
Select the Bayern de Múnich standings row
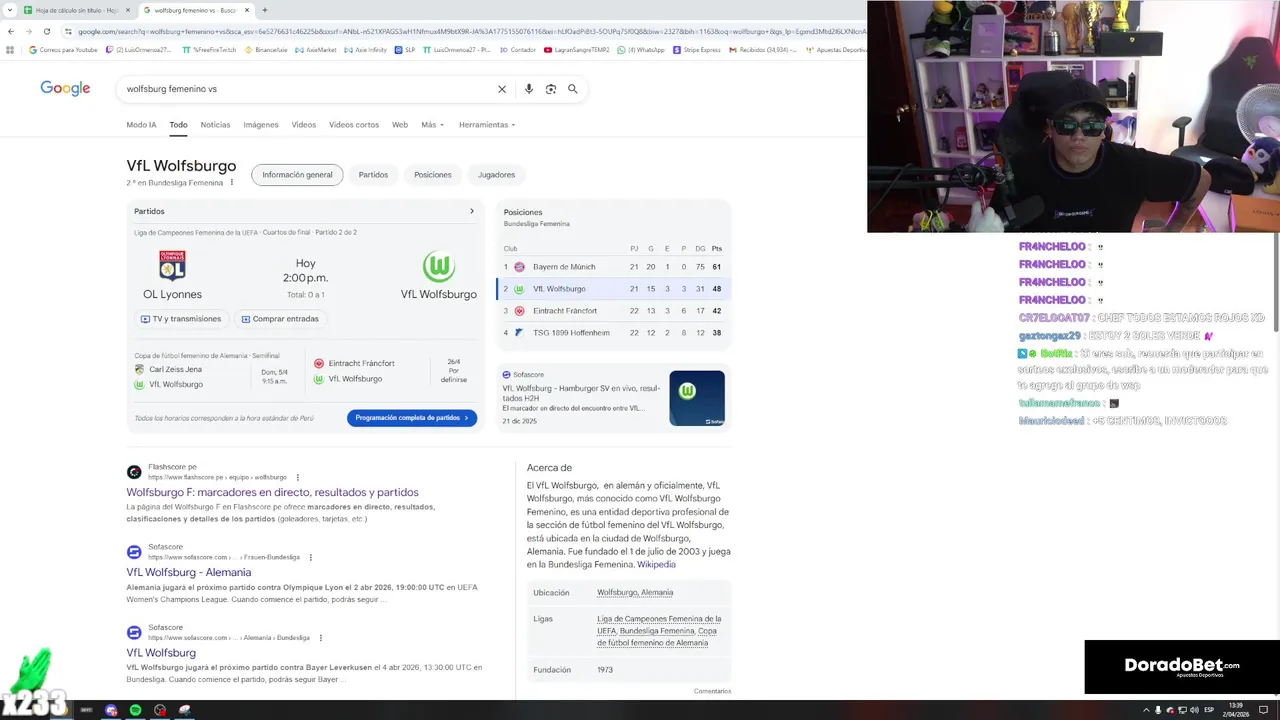[613, 267]
